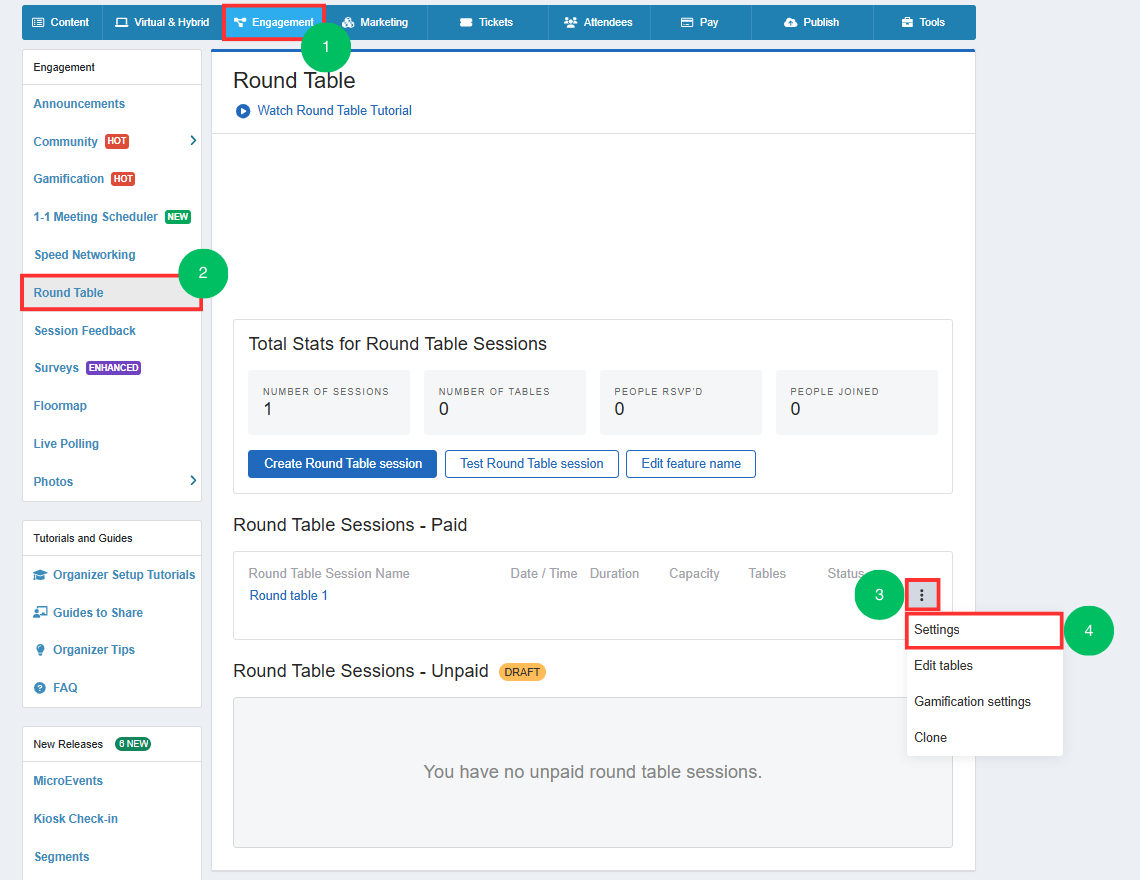The height and width of the screenshot is (880, 1140).
Task: Open the Round table 1 session link
Action: [289, 596]
